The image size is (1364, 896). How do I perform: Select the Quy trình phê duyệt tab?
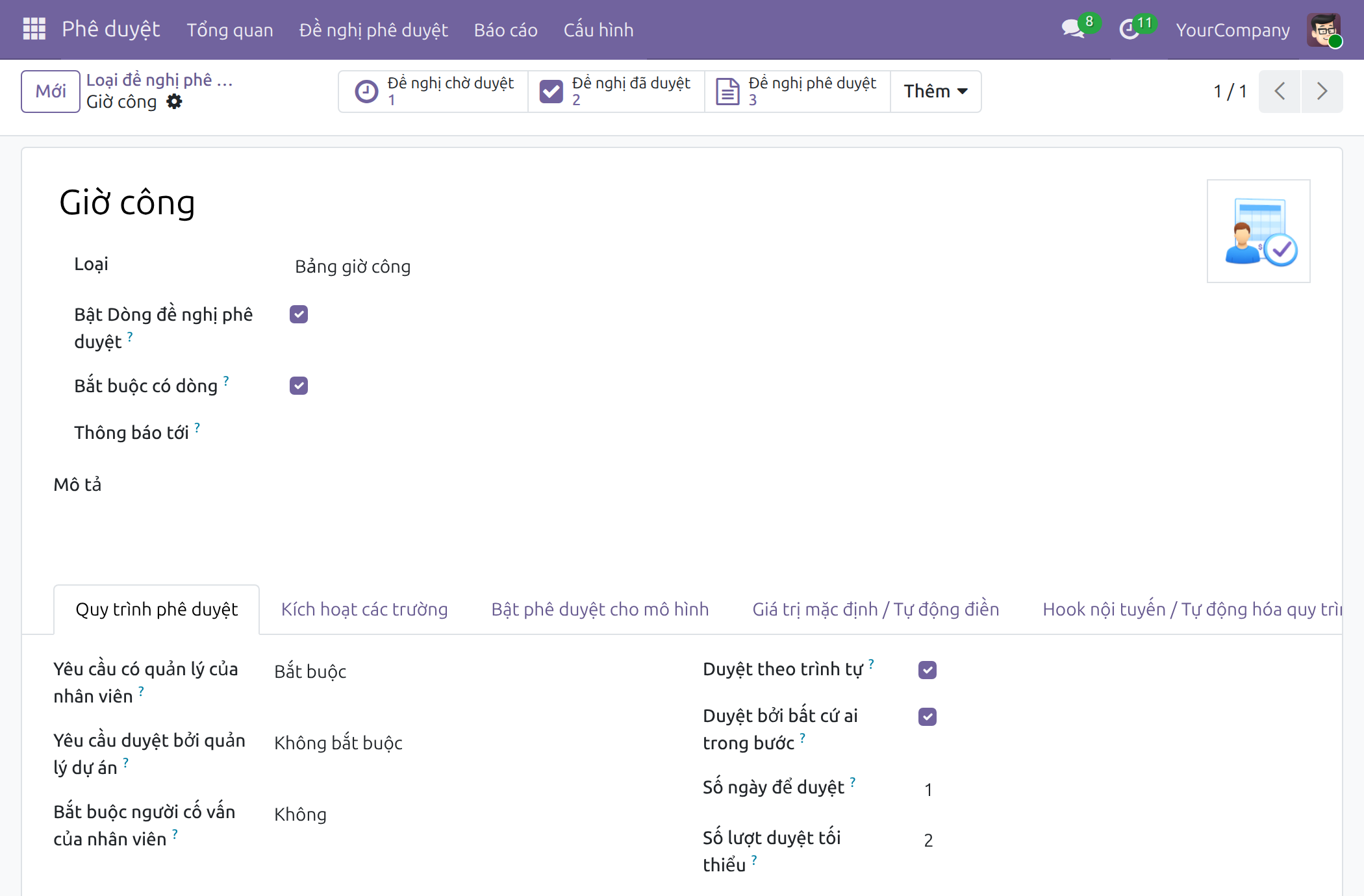157,609
